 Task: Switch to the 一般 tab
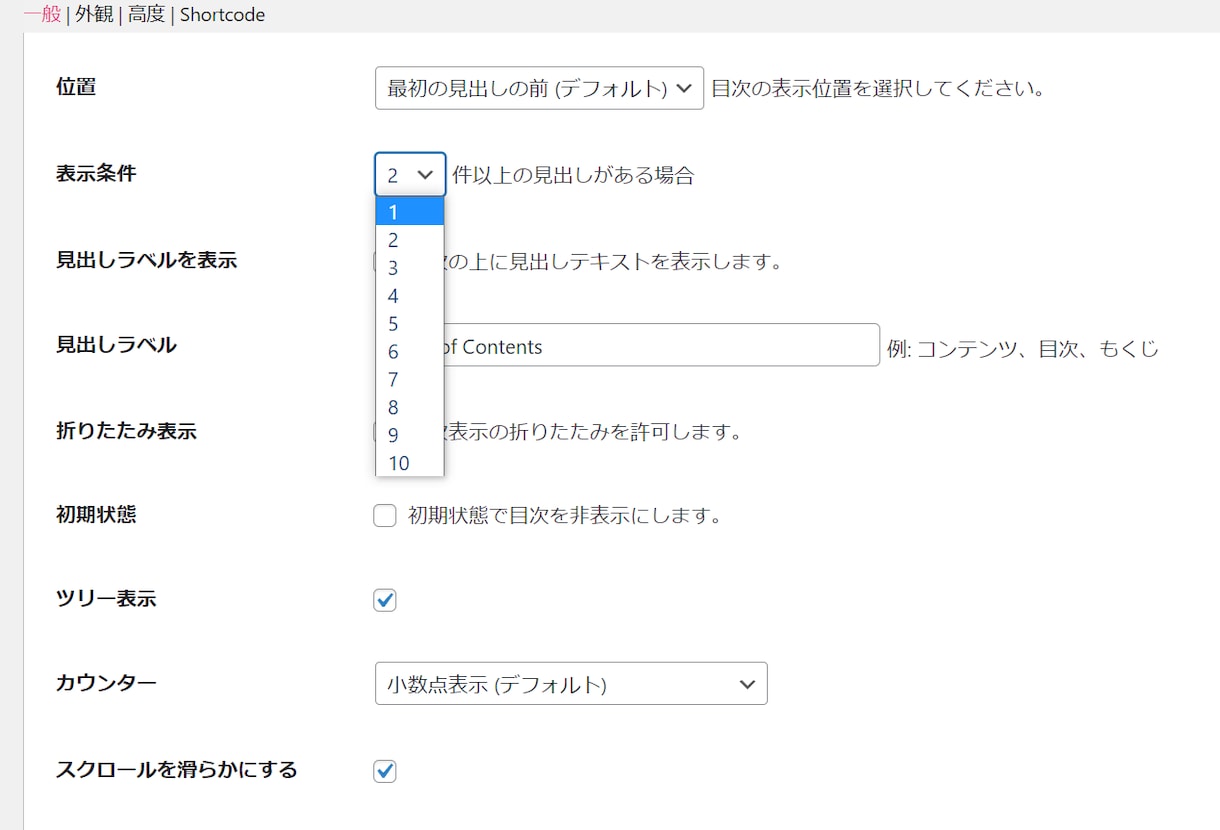click(x=42, y=15)
